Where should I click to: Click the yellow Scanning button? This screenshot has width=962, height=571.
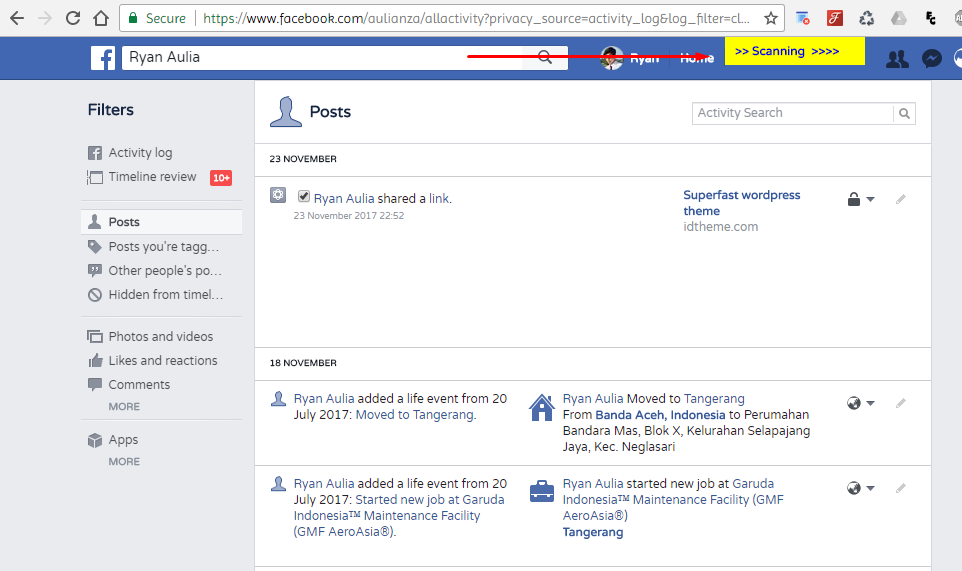point(795,51)
